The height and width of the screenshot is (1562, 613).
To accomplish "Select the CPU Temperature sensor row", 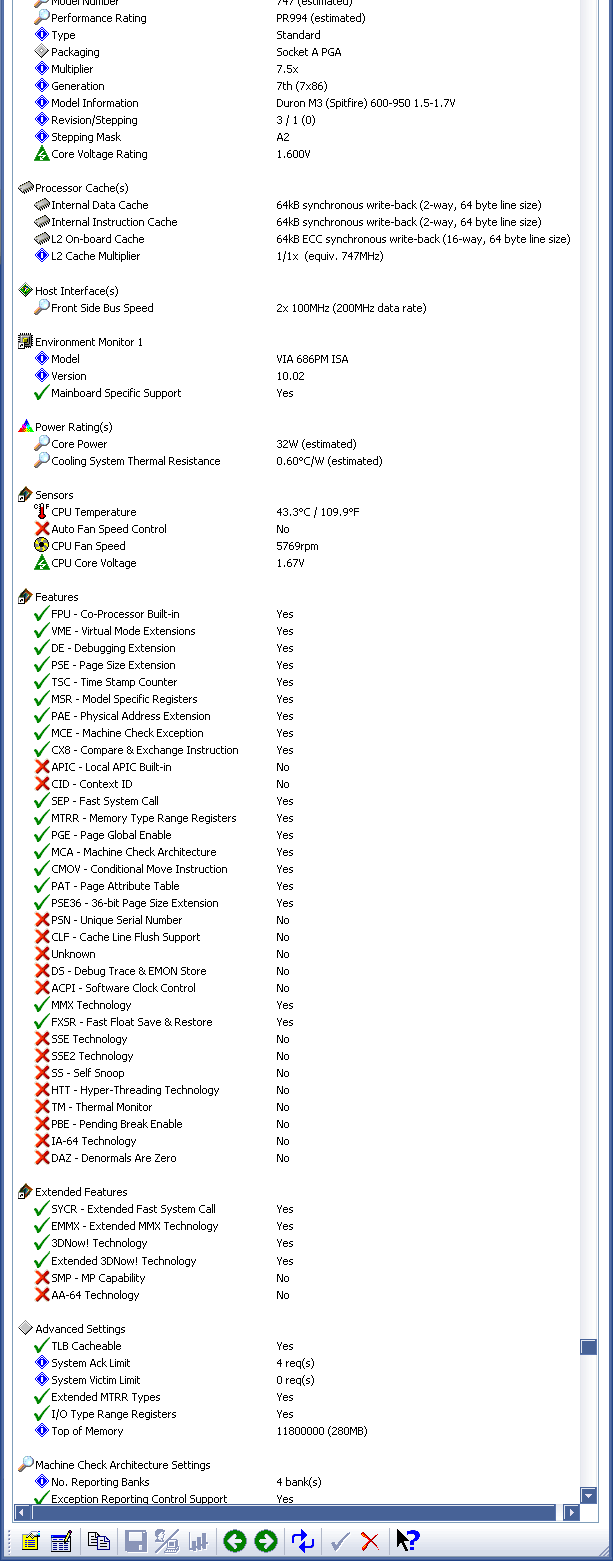I will (93, 512).
